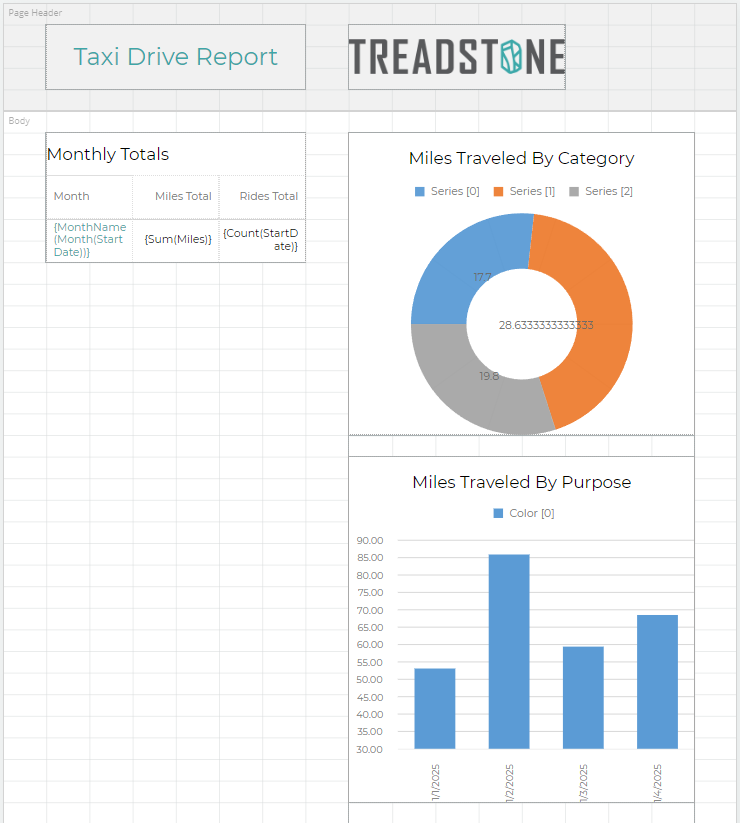Screen dimensions: 740x823
Task: Select the Rides Total header cell
Action: (x=262, y=197)
